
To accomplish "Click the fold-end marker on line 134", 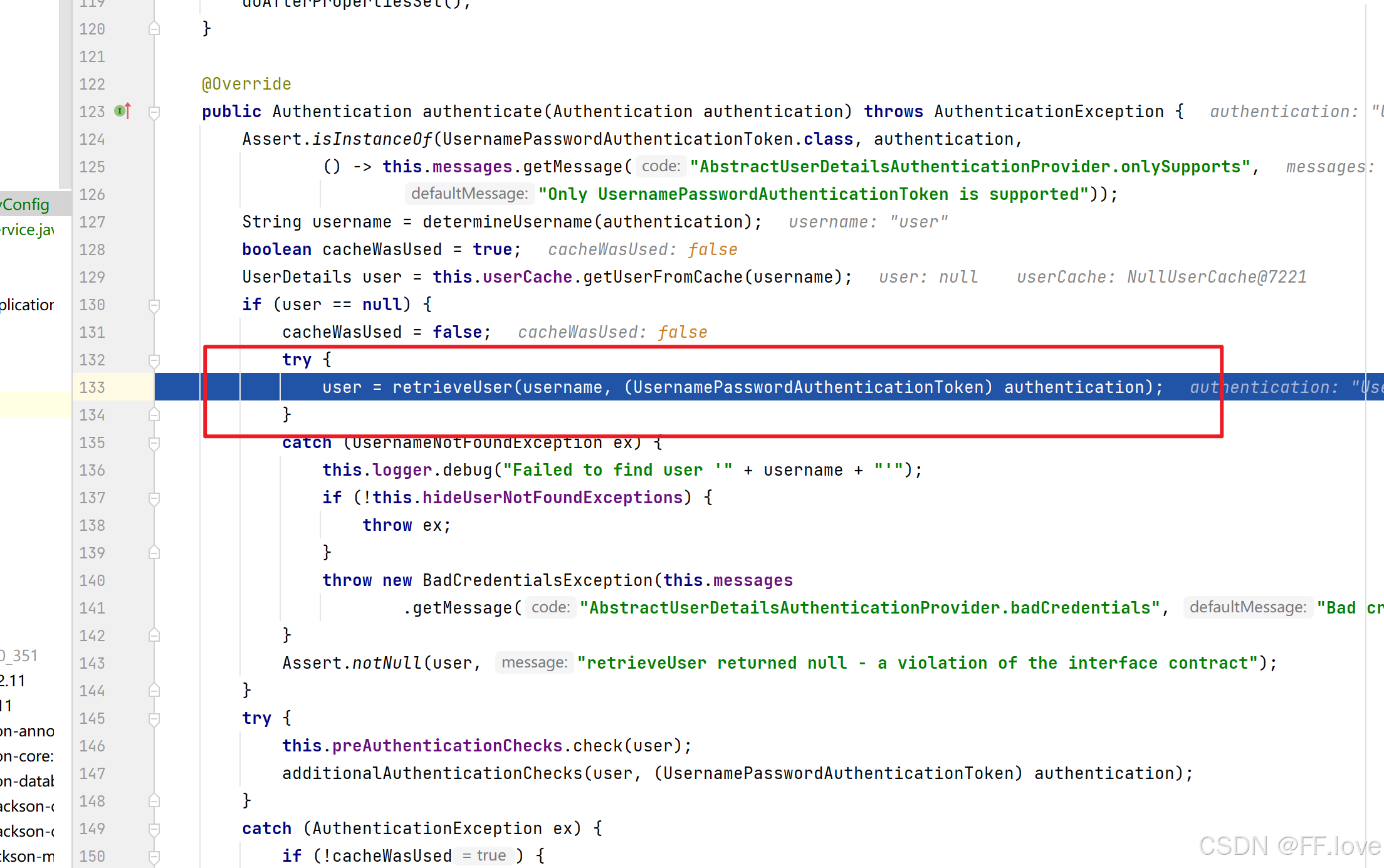I will coord(154,415).
